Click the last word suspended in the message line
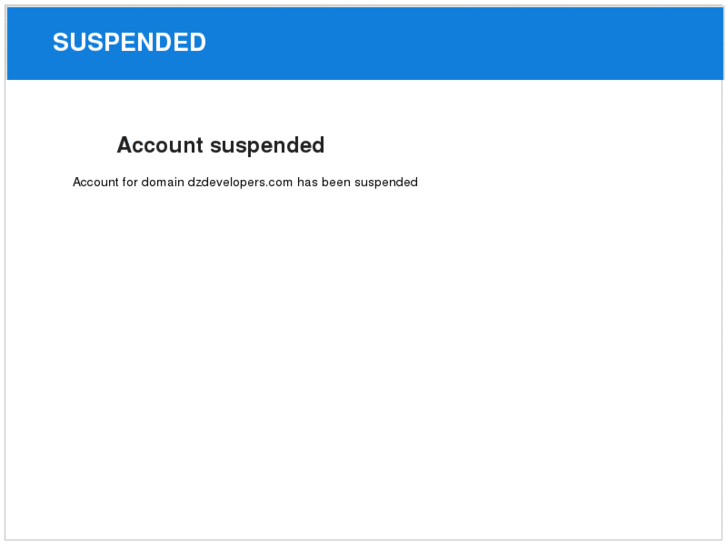Screen dimensions: 727x545 (386, 182)
